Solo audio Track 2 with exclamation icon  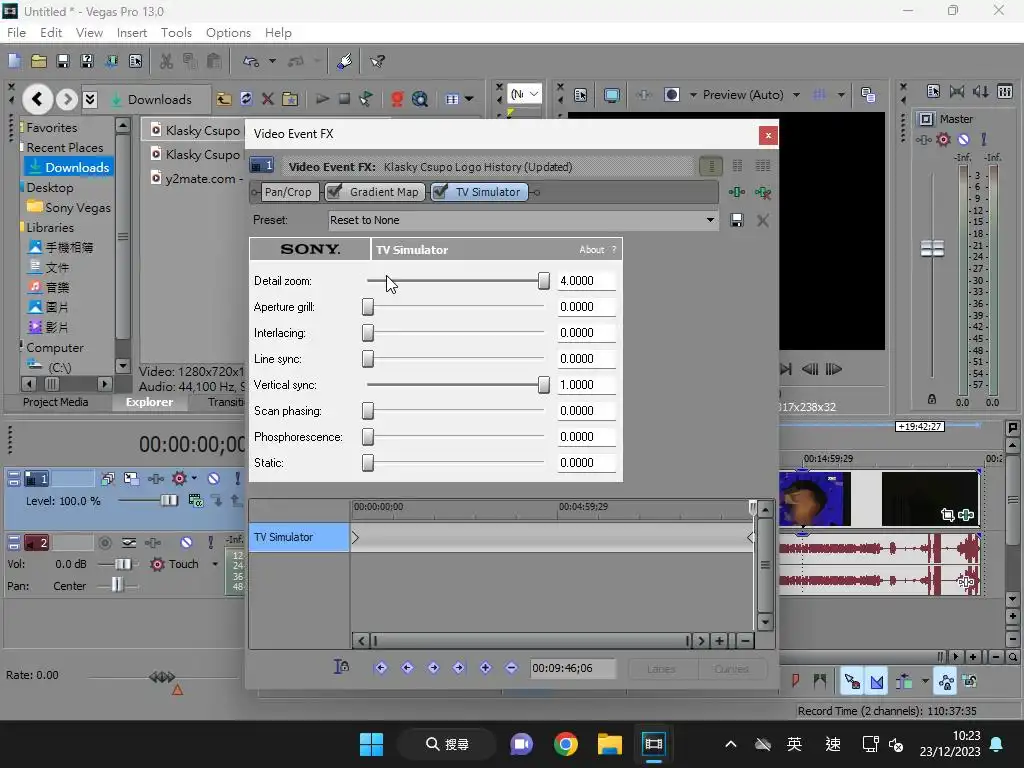pos(210,542)
